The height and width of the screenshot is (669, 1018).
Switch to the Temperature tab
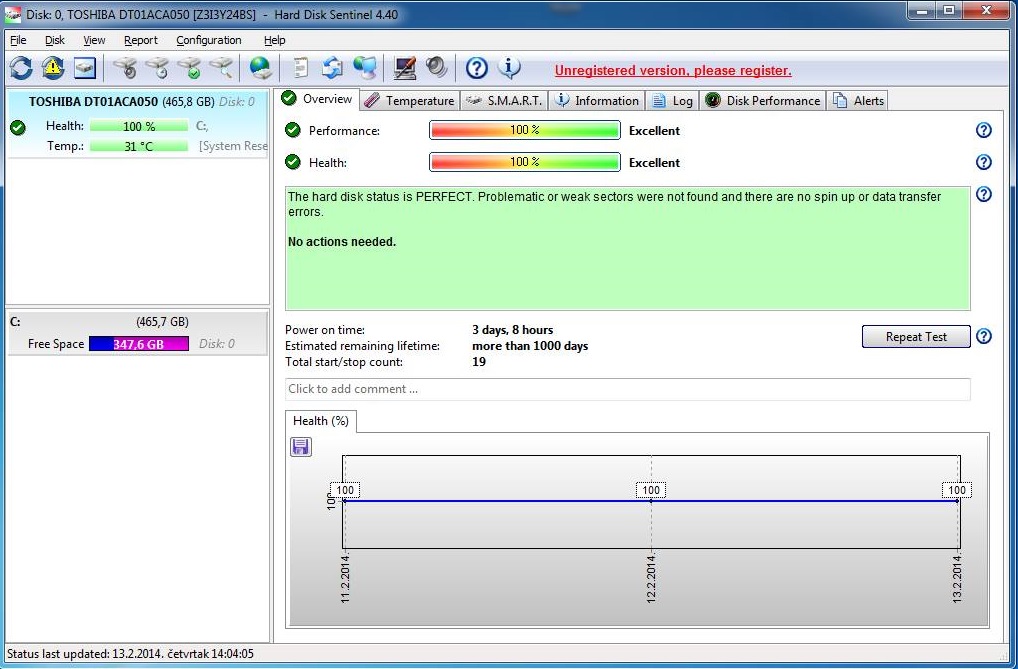pos(410,100)
